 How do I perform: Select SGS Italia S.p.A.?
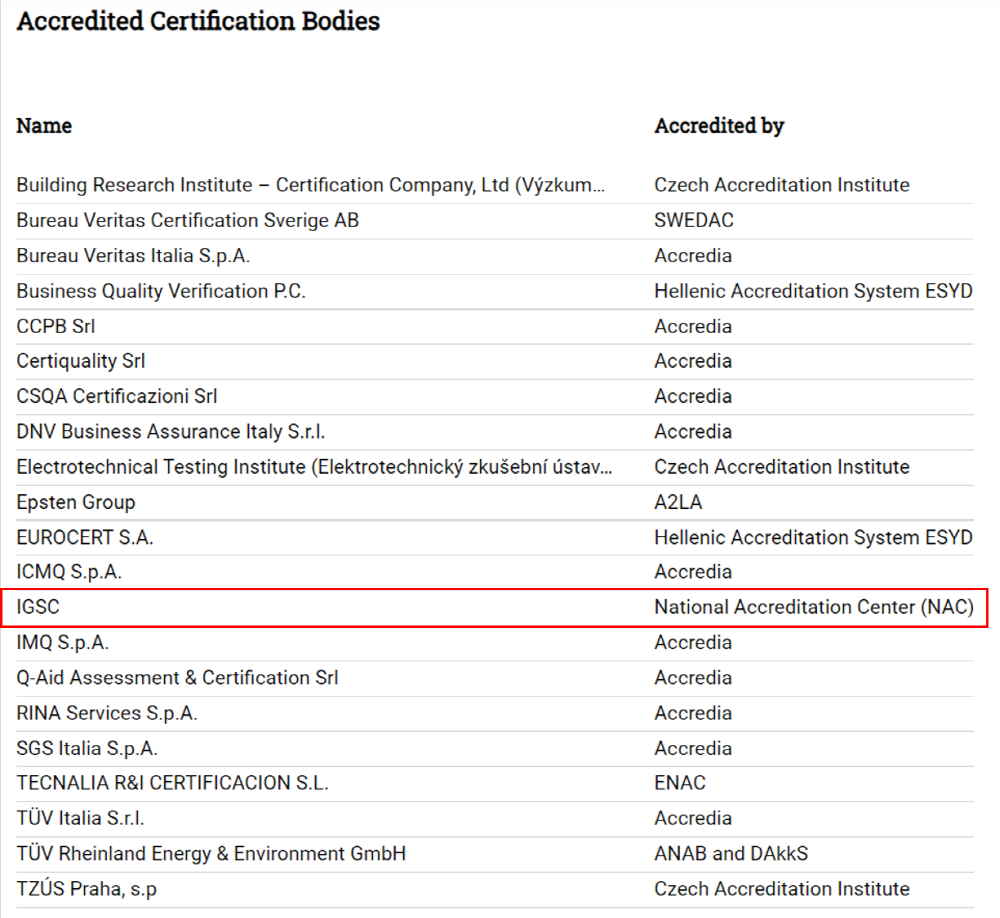[x=87, y=748]
